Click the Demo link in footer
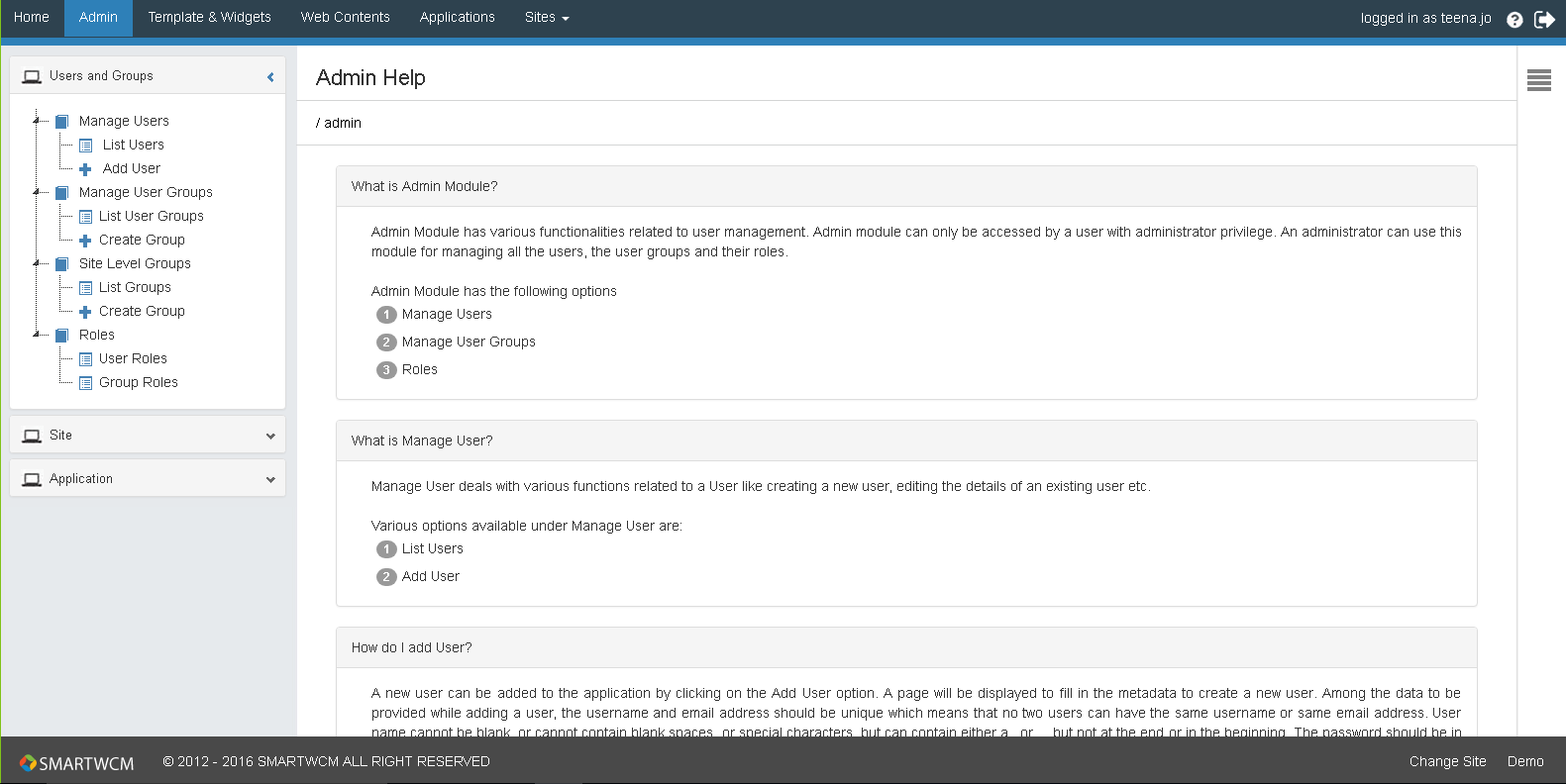This screenshot has width=1566, height=784. point(1525,761)
